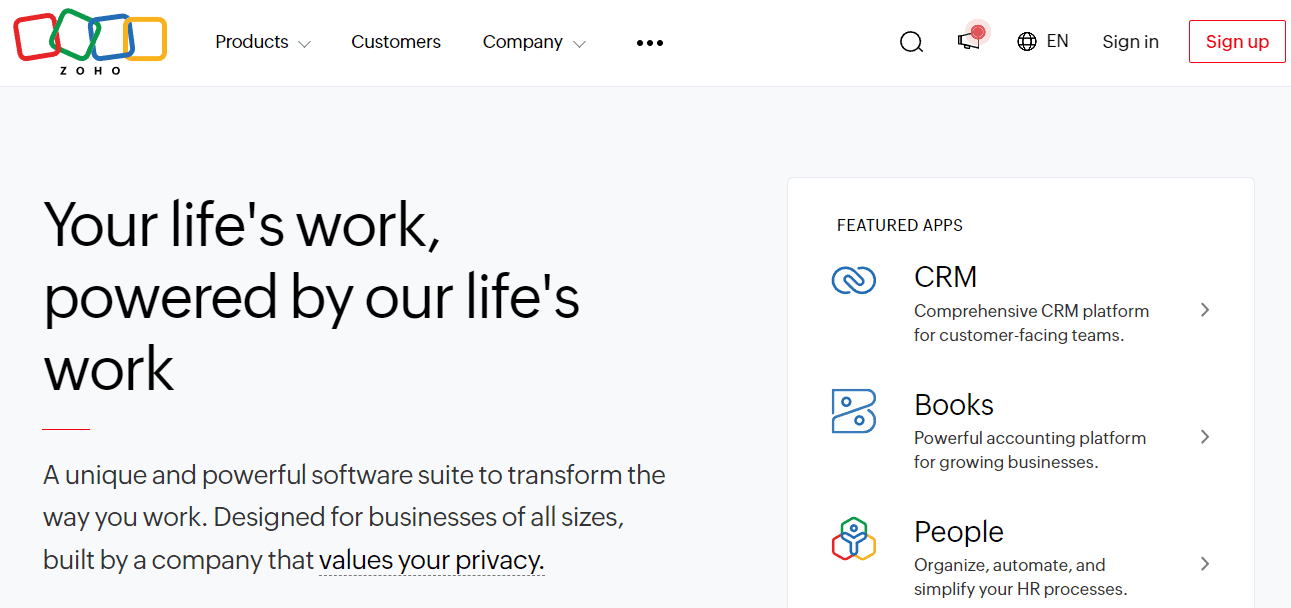Click the People app icon
This screenshot has height=608, width=1291.
click(x=853, y=539)
